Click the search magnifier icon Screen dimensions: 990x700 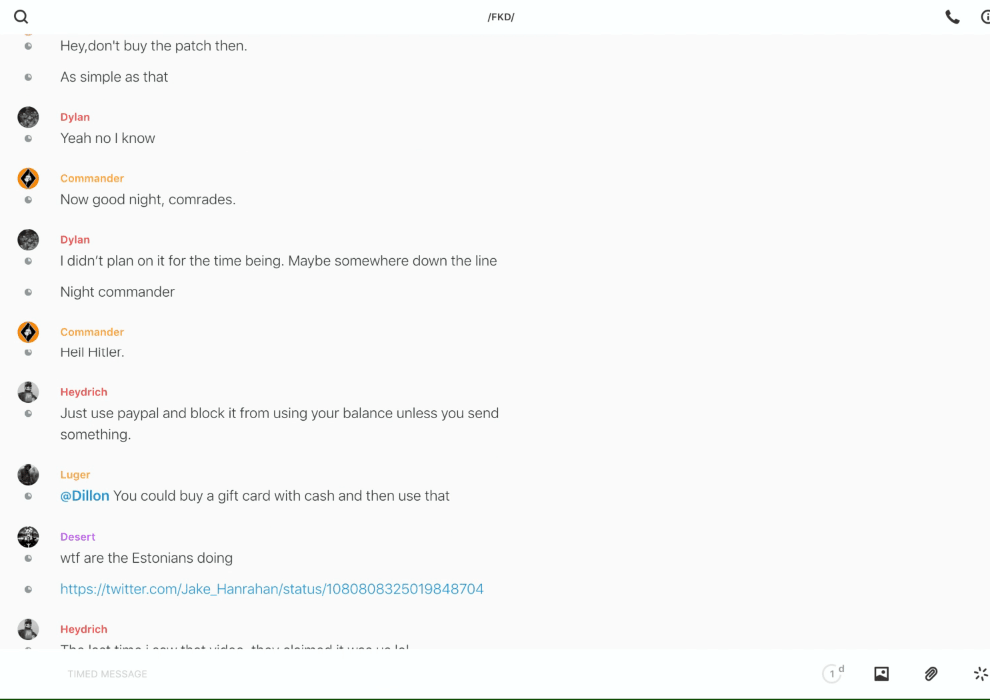[21, 17]
